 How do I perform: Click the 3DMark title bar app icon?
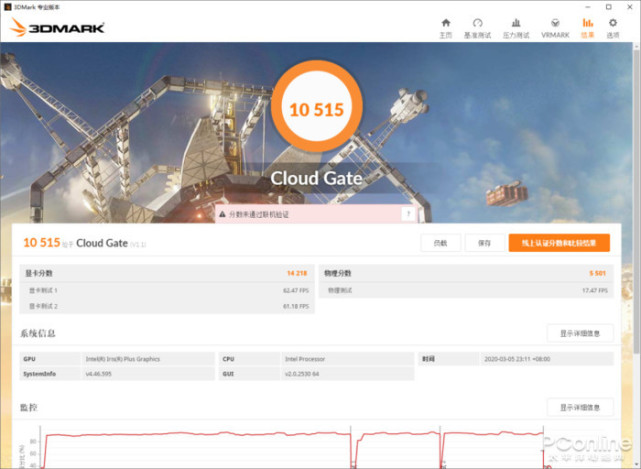click(7, 7)
